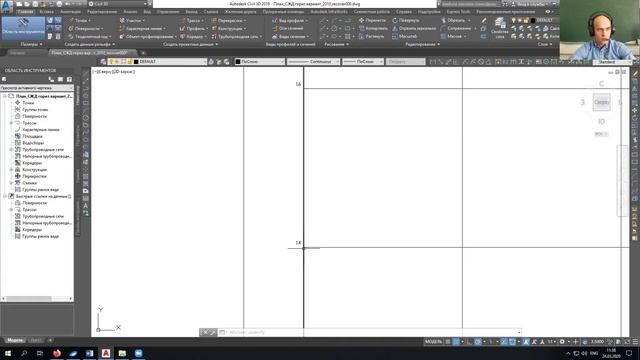This screenshot has width=640, height=360.
Task: Open the Windows Start menu
Action: pos(8,353)
